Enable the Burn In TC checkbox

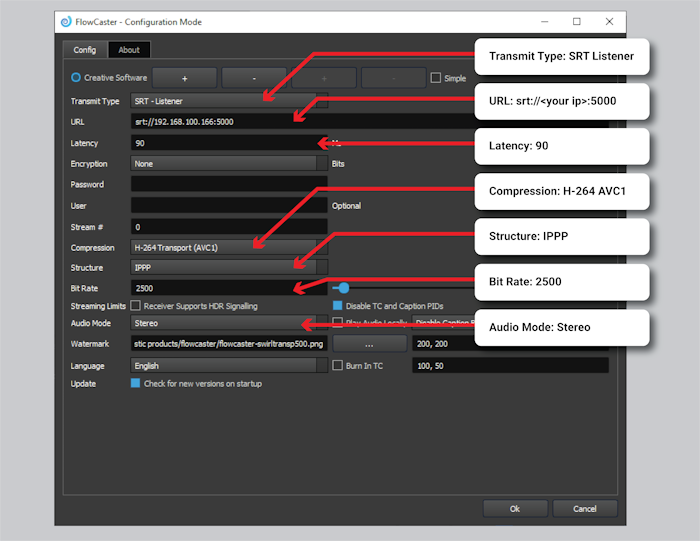tap(338, 365)
